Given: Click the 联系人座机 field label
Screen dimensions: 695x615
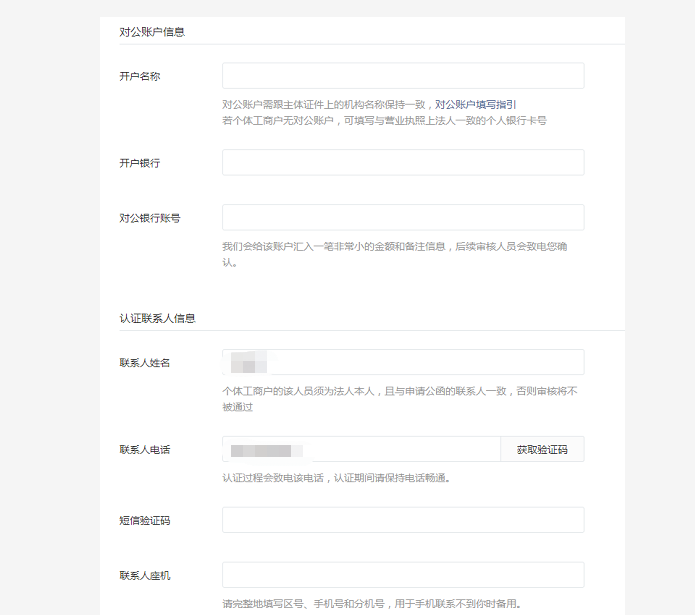Looking at the screenshot, I should click(144, 575).
